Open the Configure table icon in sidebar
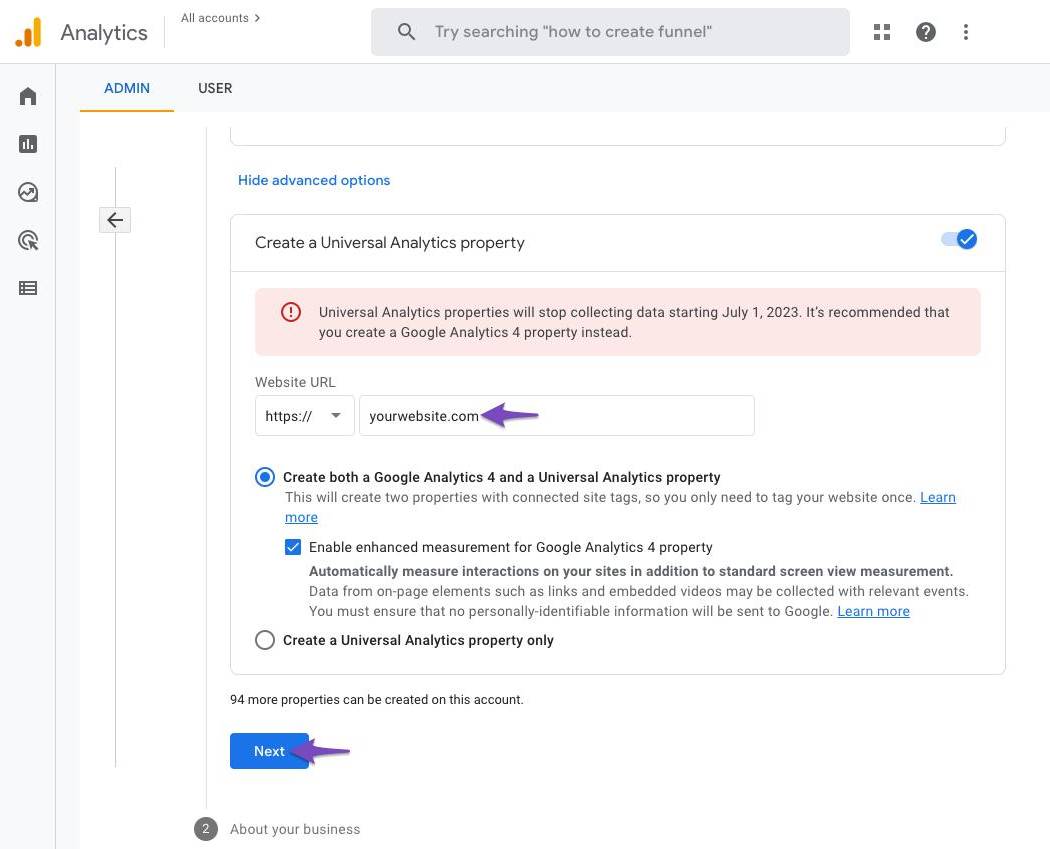This screenshot has width=1050, height=849. pos(28,288)
